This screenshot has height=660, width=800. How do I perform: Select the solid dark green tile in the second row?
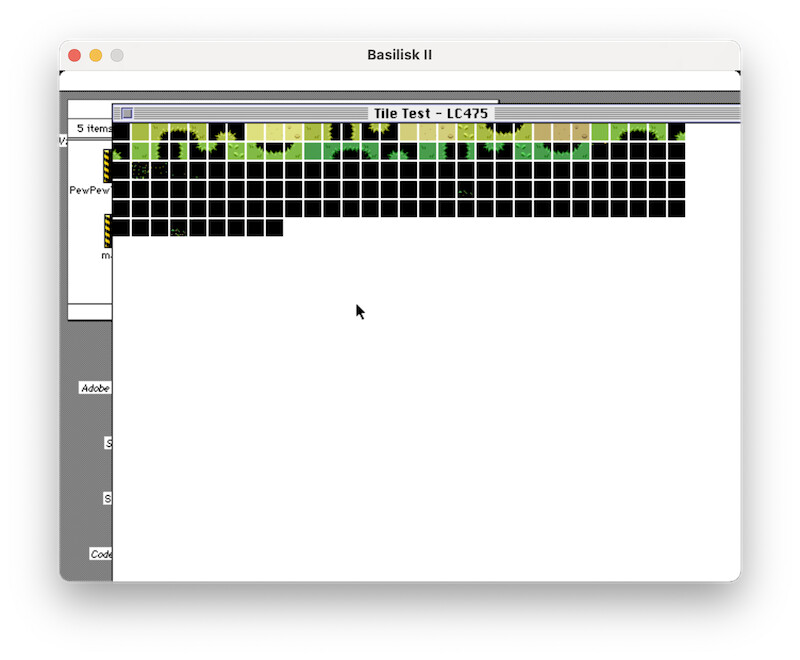312,151
